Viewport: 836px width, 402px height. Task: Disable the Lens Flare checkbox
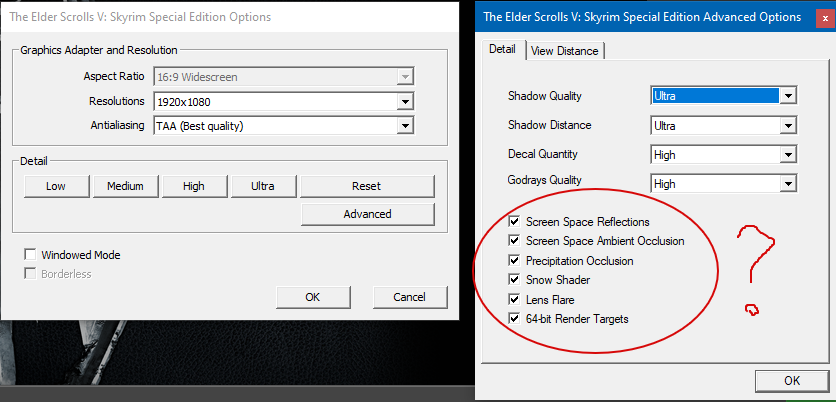click(514, 299)
